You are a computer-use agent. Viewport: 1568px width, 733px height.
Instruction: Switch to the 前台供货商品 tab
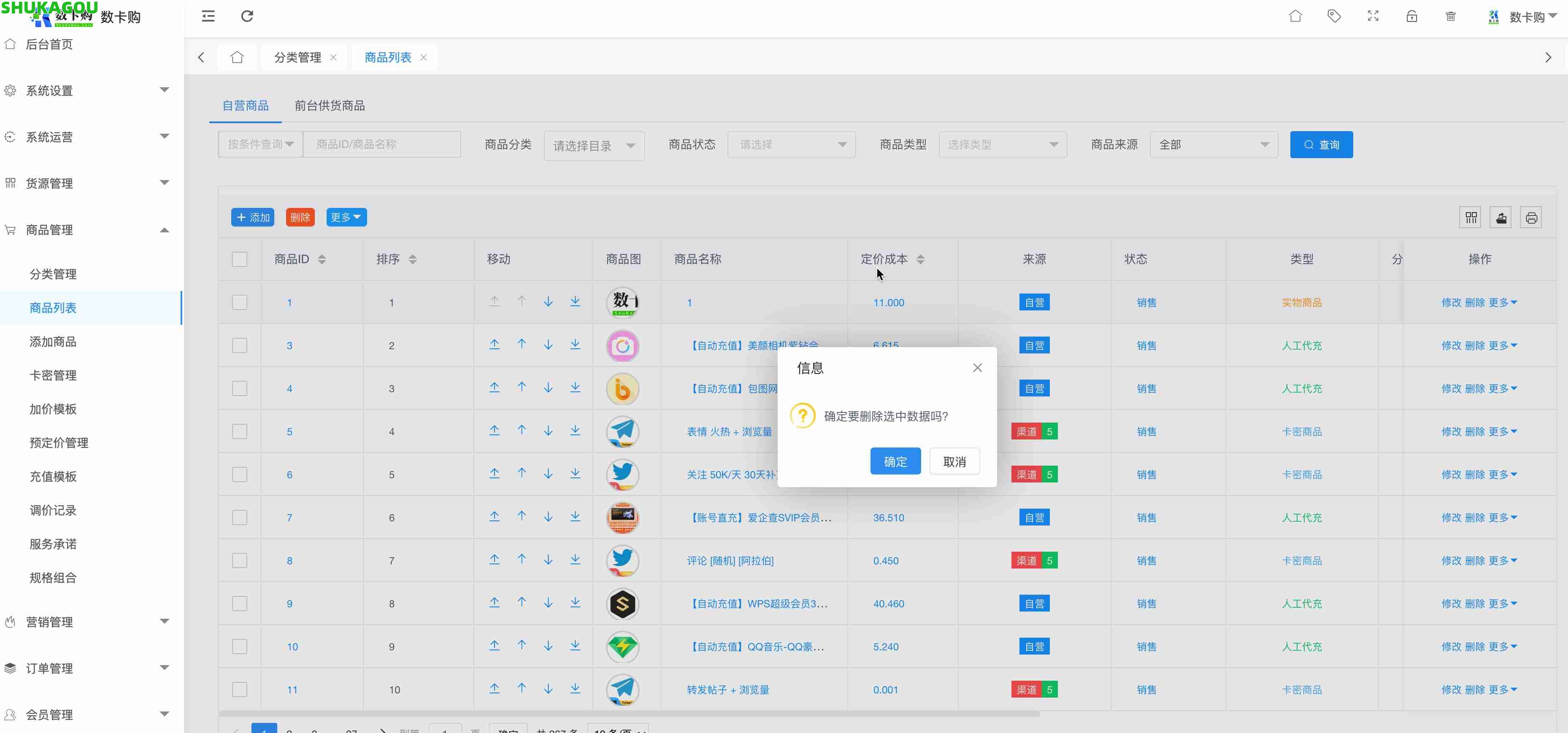coord(329,105)
